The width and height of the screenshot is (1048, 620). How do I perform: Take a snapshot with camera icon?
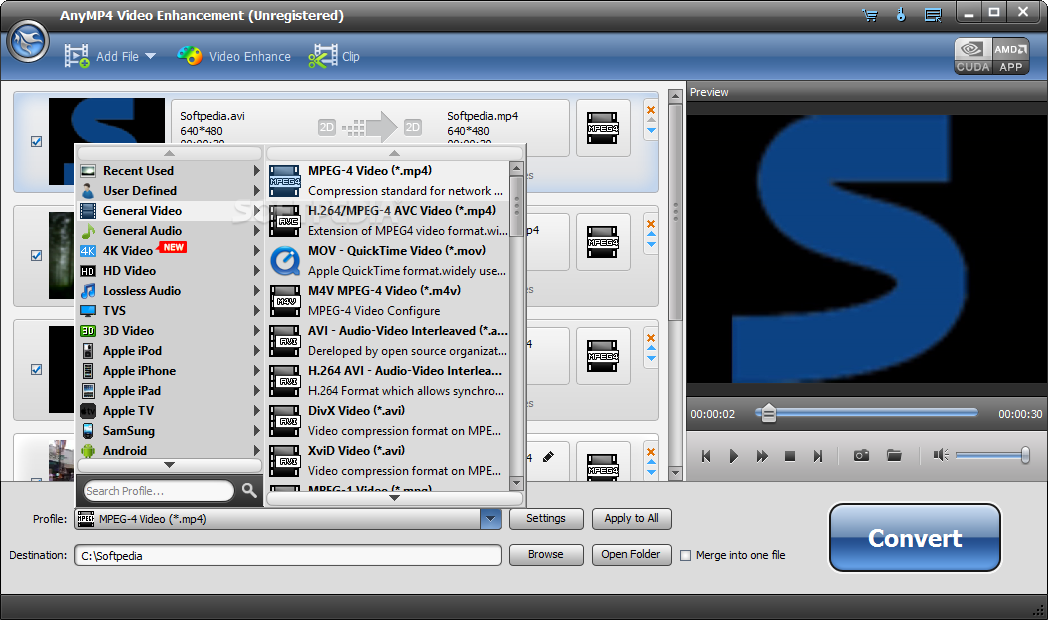(x=862, y=456)
